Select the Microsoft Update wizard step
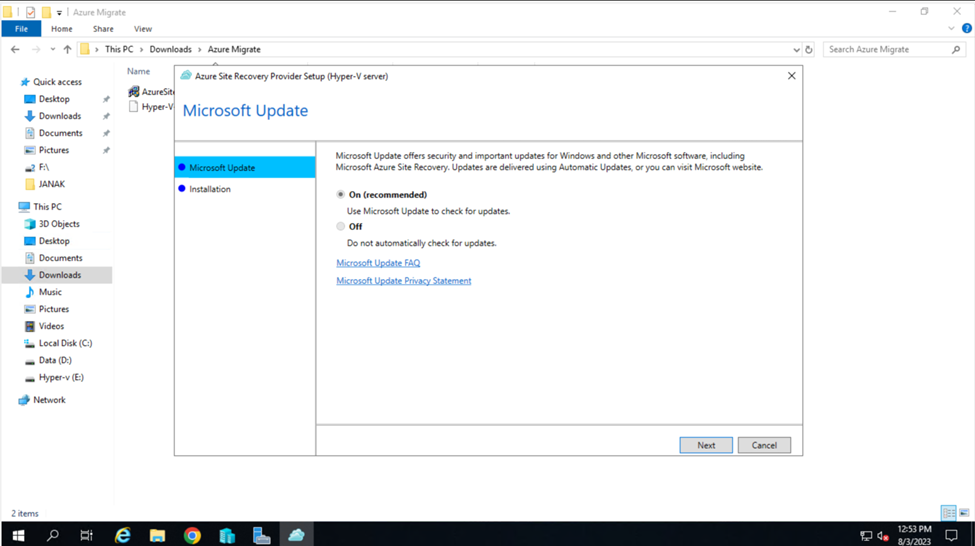 click(x=245, y=167)
